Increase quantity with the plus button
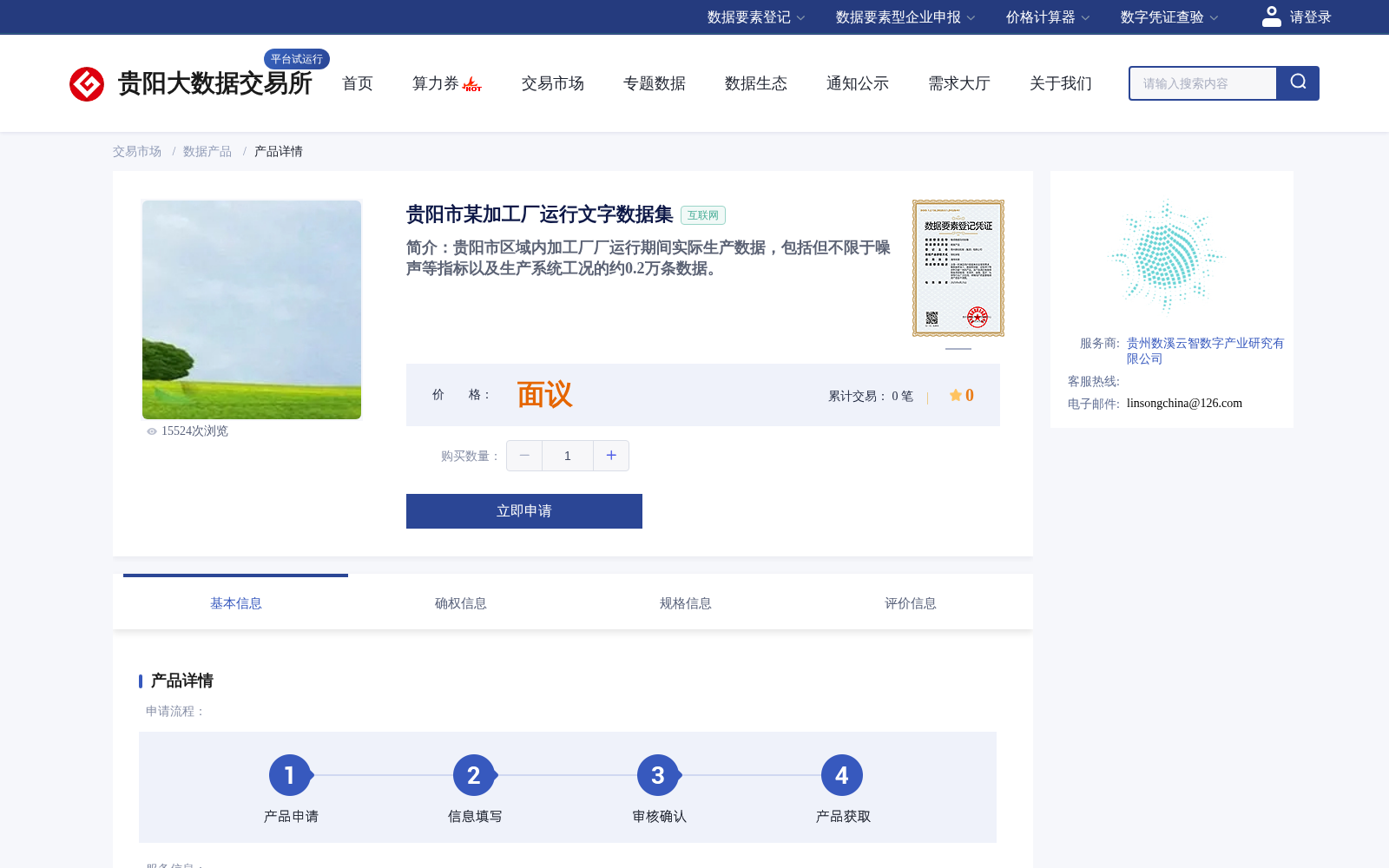Image resolution: width=1389 pixels, height=868 pixels. [611, 456]
